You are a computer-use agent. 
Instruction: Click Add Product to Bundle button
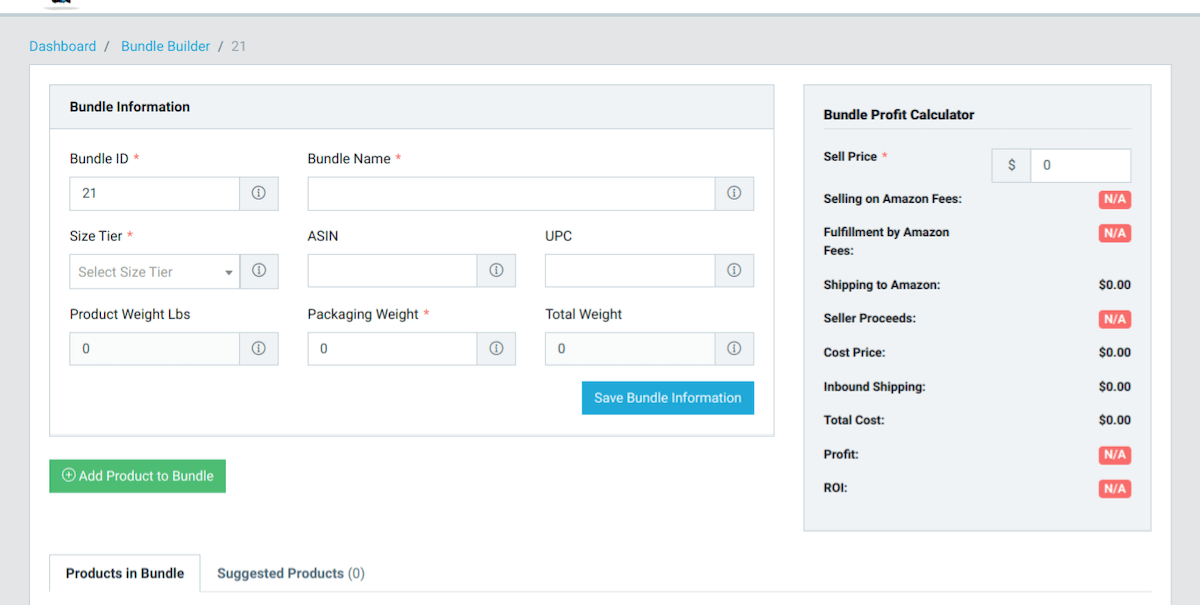138,476
